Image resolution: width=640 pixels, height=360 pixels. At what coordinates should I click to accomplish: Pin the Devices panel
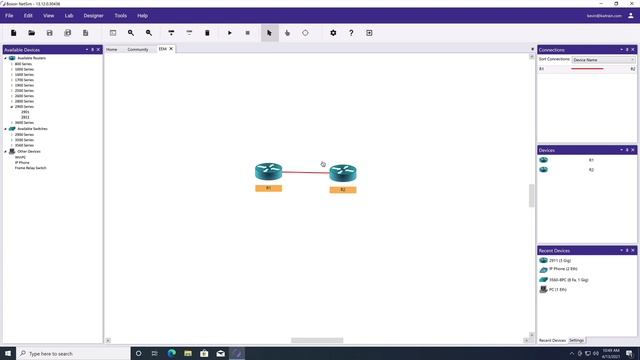coord(627,150)
